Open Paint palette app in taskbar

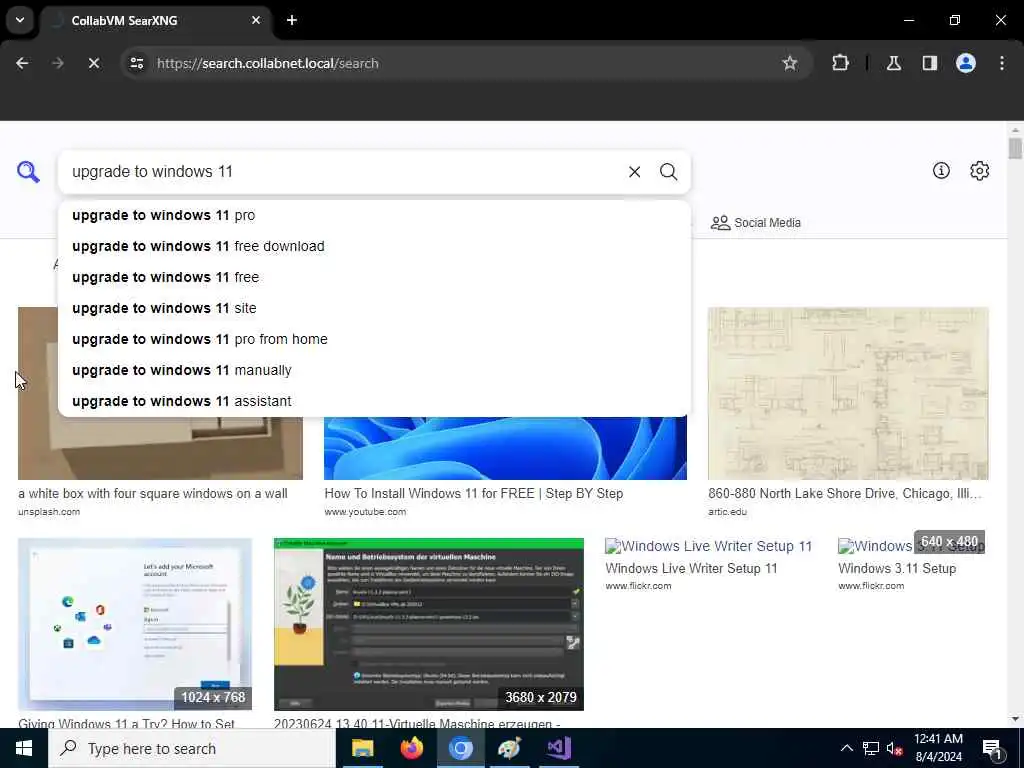pyautogui.click(x=509, y=748)
